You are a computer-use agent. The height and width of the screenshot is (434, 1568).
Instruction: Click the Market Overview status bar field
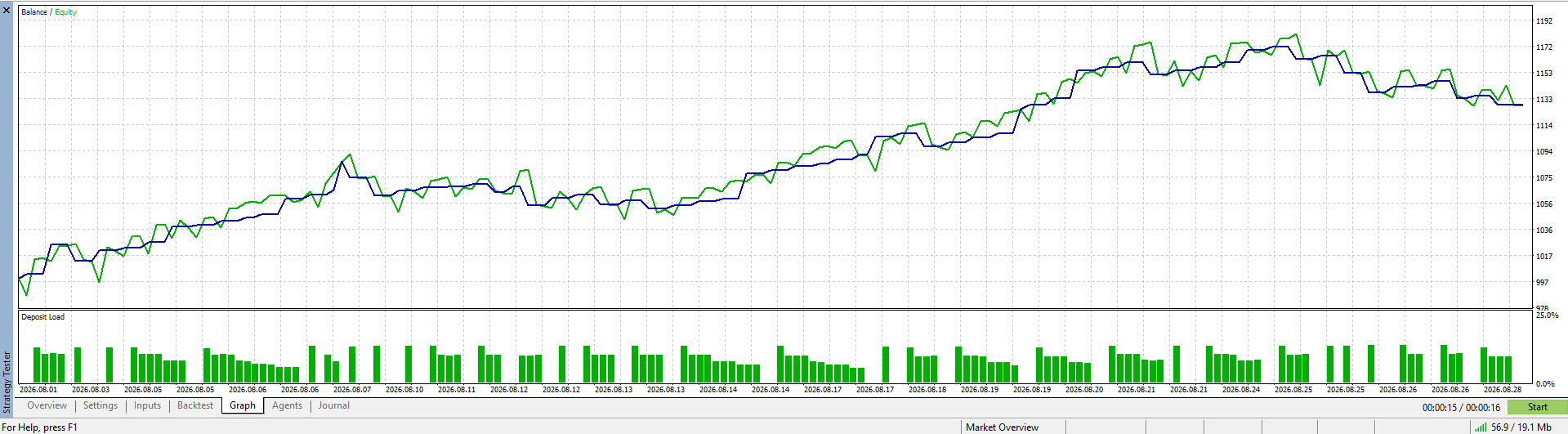coord(1002,427)
